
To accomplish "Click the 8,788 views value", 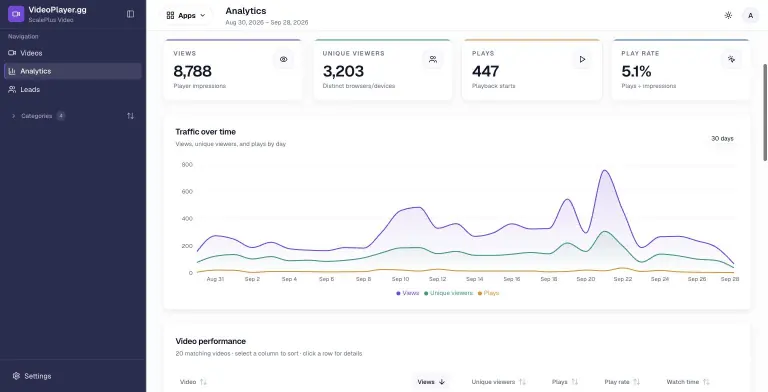I will click(x=192, y=72).
